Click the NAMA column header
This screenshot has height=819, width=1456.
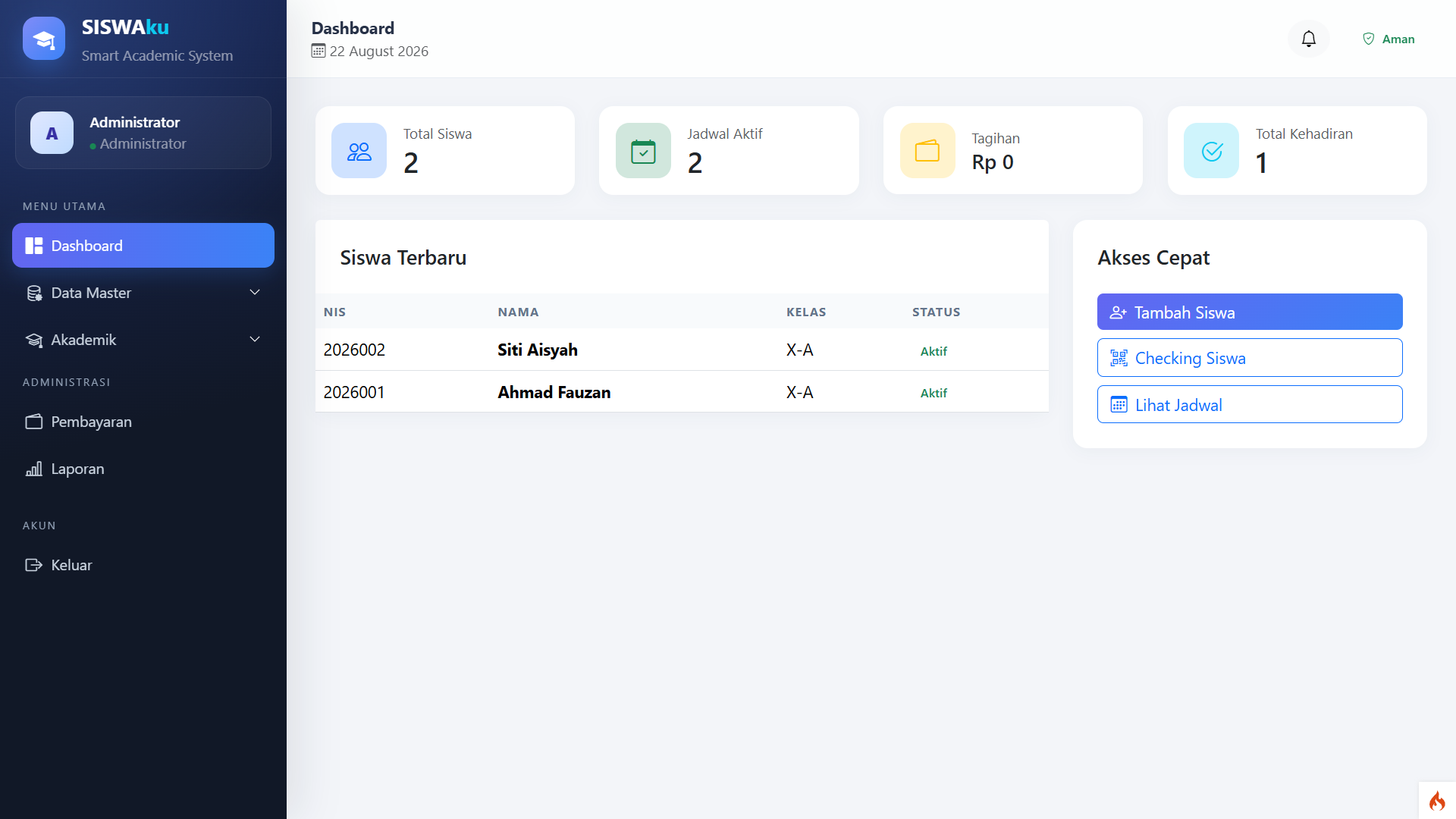518,312
